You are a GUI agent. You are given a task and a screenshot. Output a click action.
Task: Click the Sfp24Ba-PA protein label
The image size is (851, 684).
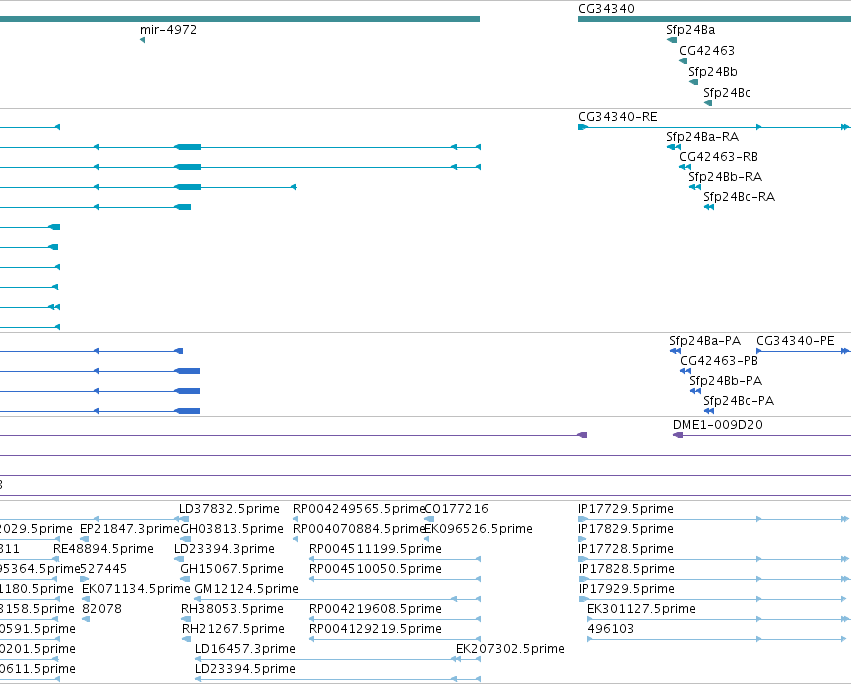(704, 341)
